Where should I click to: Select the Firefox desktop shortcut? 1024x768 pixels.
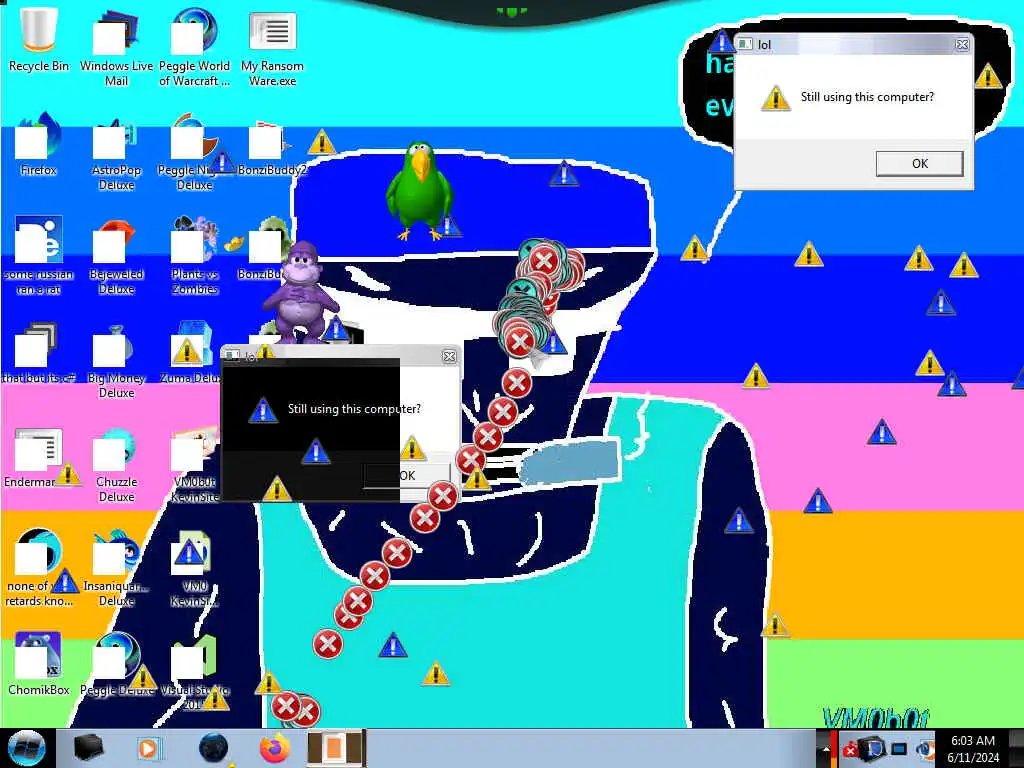pyautogui.click(x=38, y=145)
